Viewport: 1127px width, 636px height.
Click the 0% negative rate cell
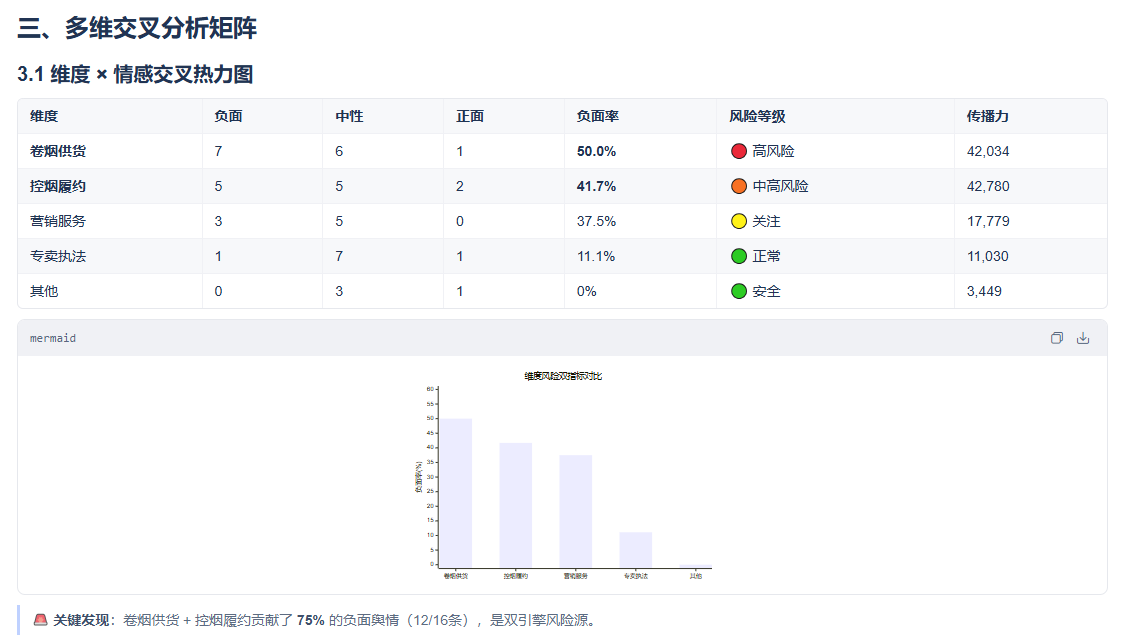[x=586, y=291]
